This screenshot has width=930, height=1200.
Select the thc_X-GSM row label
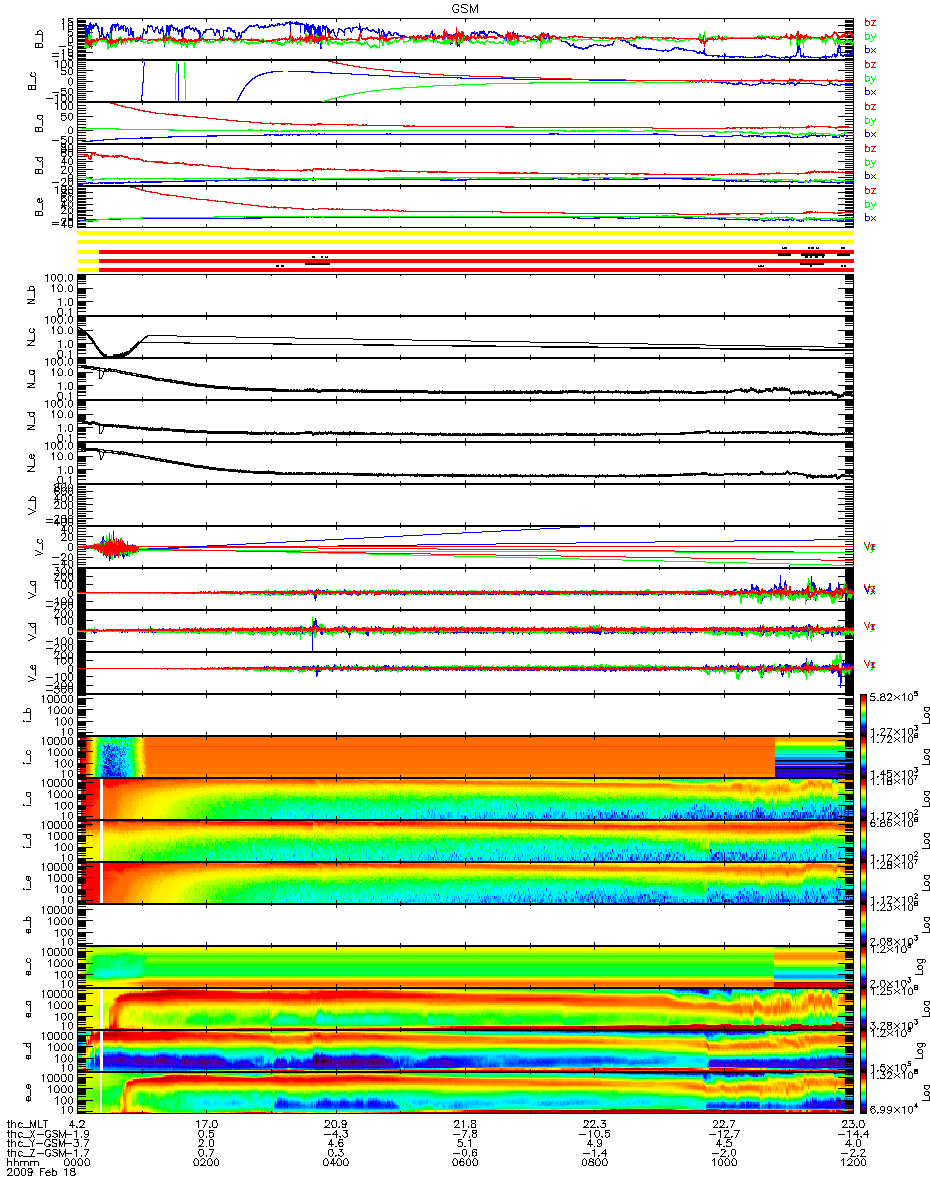pos(36,1136)
